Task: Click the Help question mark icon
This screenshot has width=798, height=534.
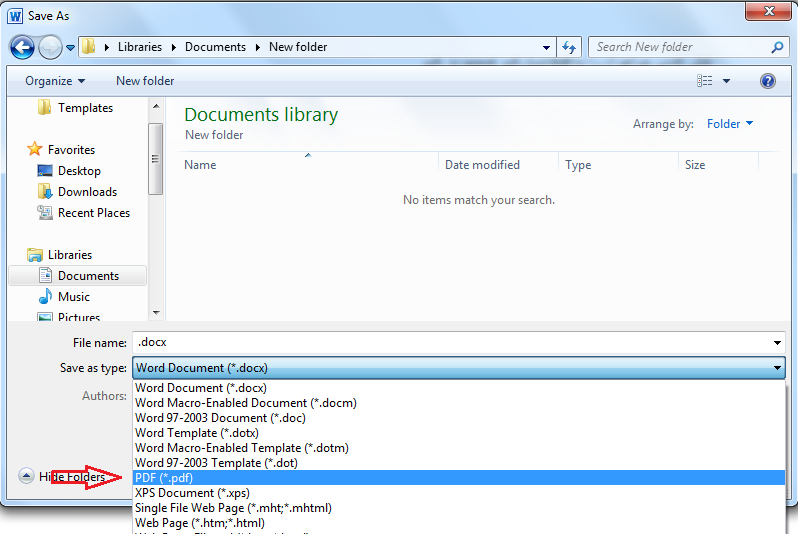Action: click(x=768, y=81)
